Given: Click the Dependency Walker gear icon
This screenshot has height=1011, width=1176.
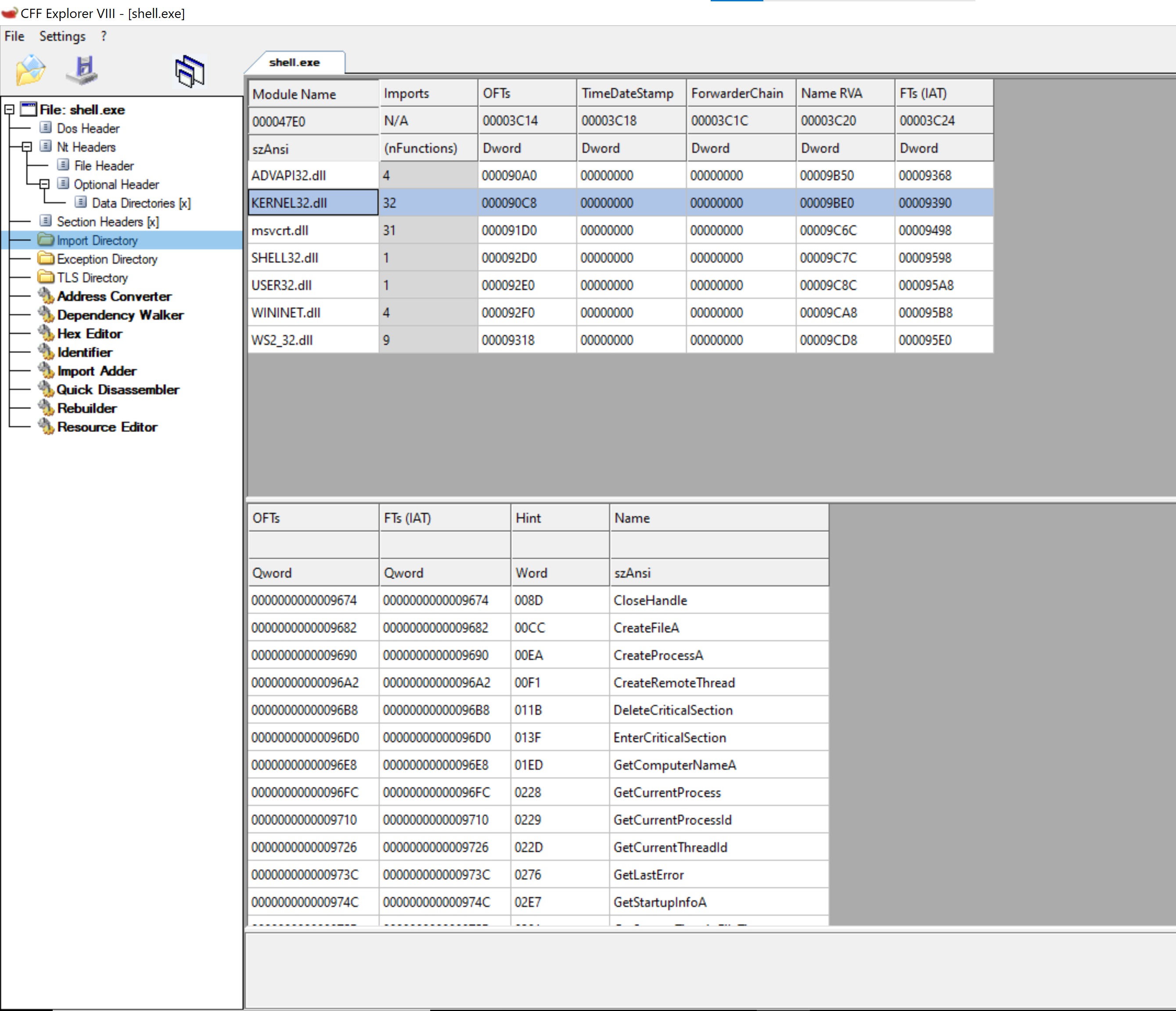Looking at the screenshot, I should (x=45, y=314).
